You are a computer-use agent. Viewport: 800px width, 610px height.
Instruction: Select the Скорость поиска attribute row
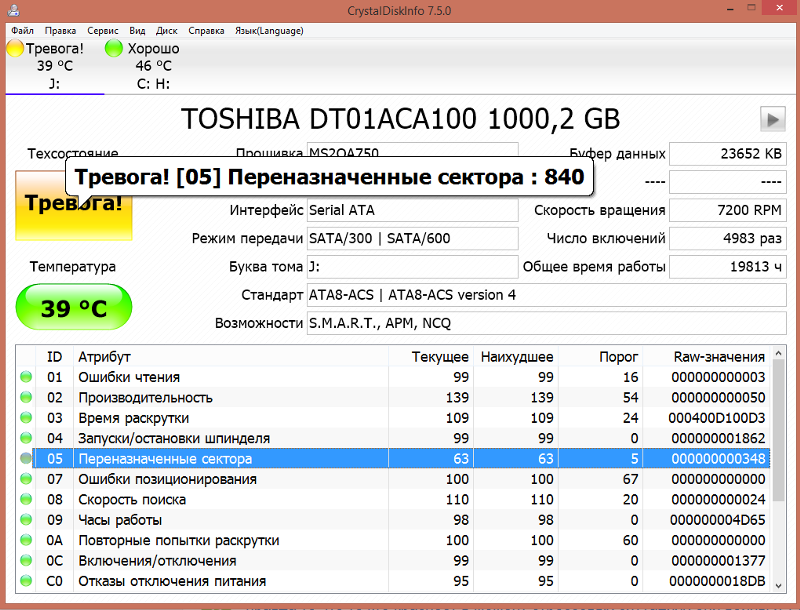(394, 499)
